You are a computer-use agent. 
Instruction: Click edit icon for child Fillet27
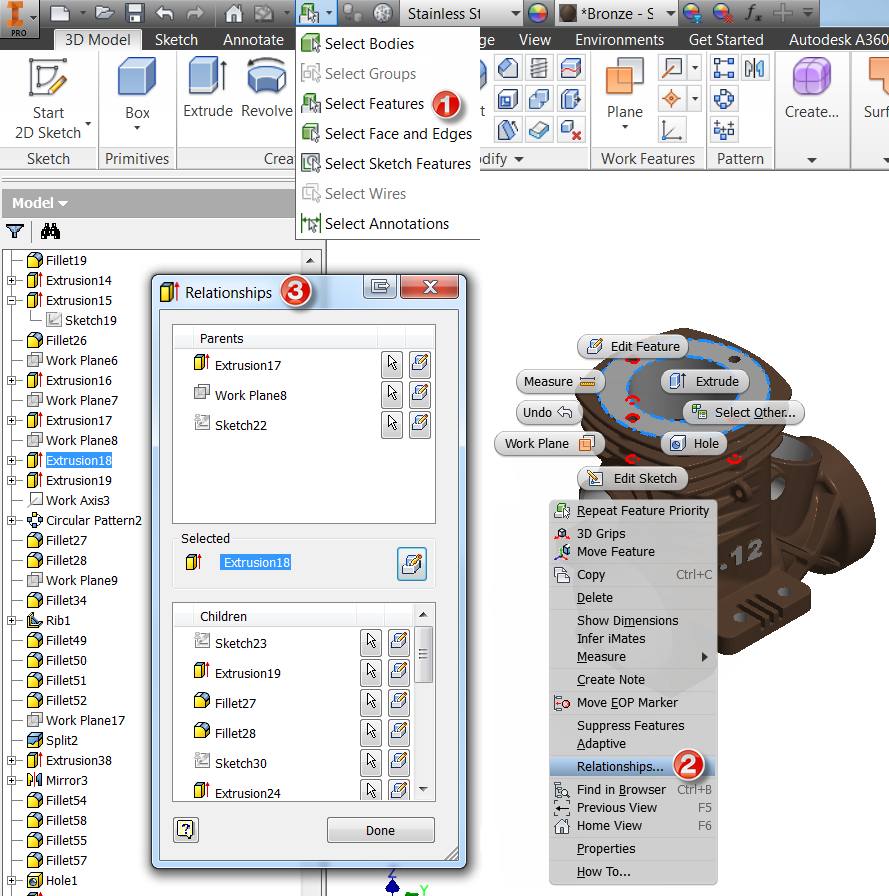(399, 702)
